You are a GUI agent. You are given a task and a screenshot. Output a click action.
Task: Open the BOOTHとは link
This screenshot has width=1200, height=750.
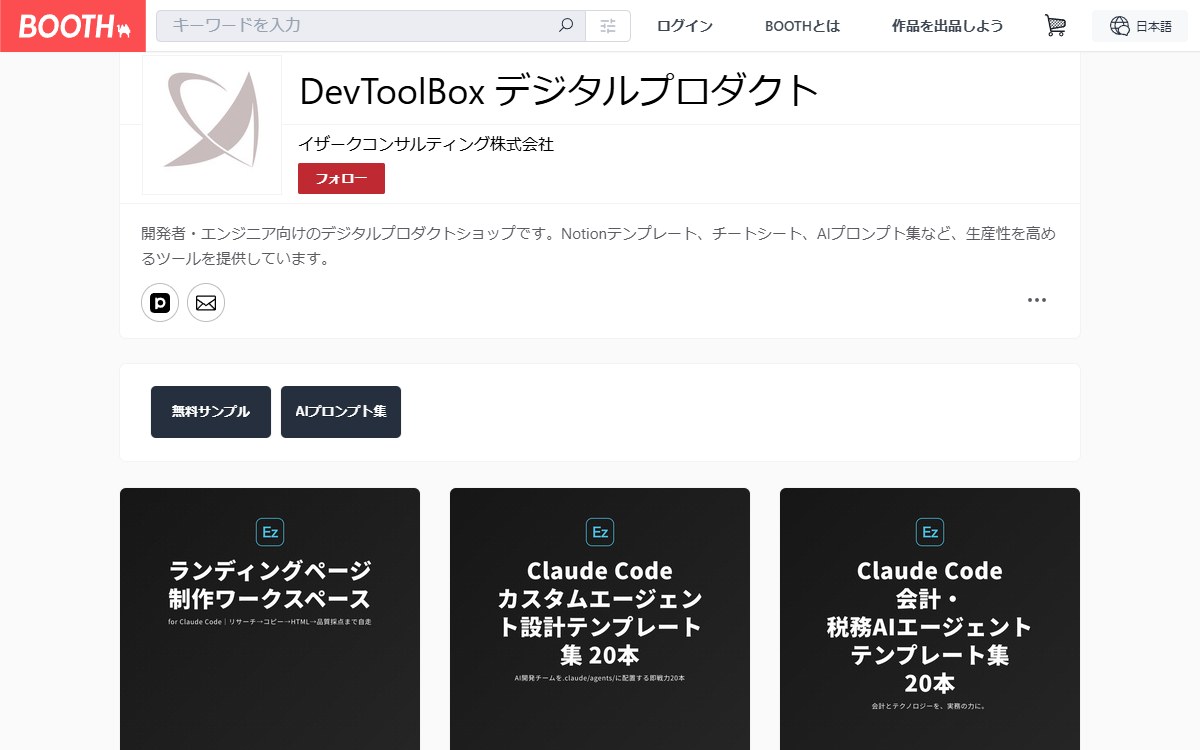click(802, 26)
